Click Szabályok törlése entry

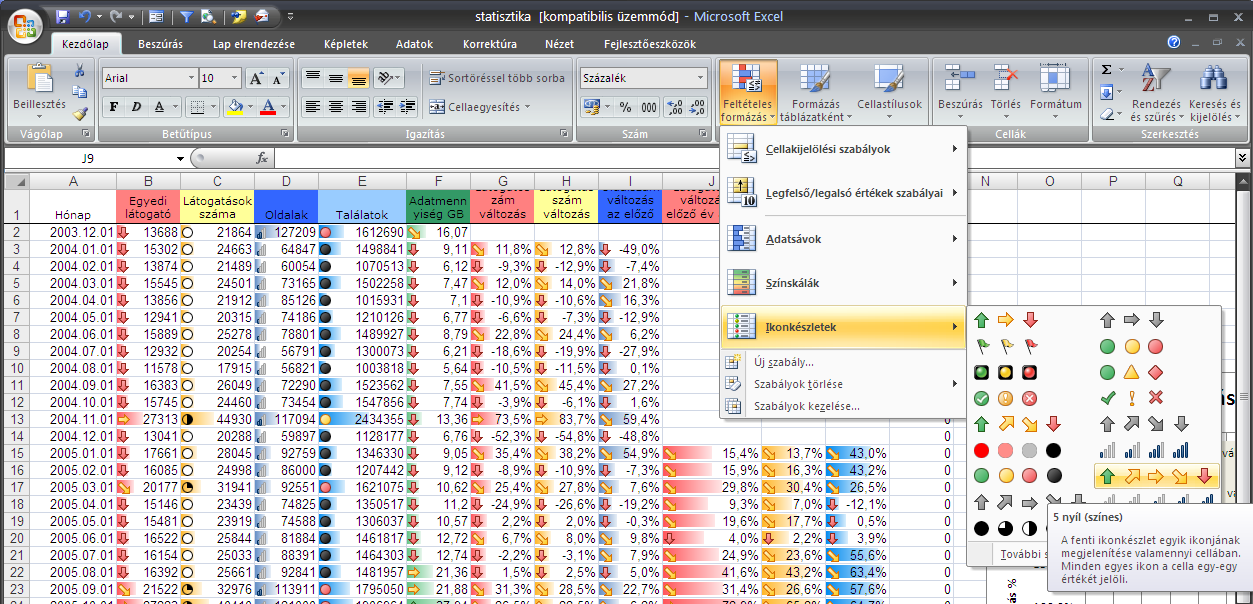click(x=842, y=384)
